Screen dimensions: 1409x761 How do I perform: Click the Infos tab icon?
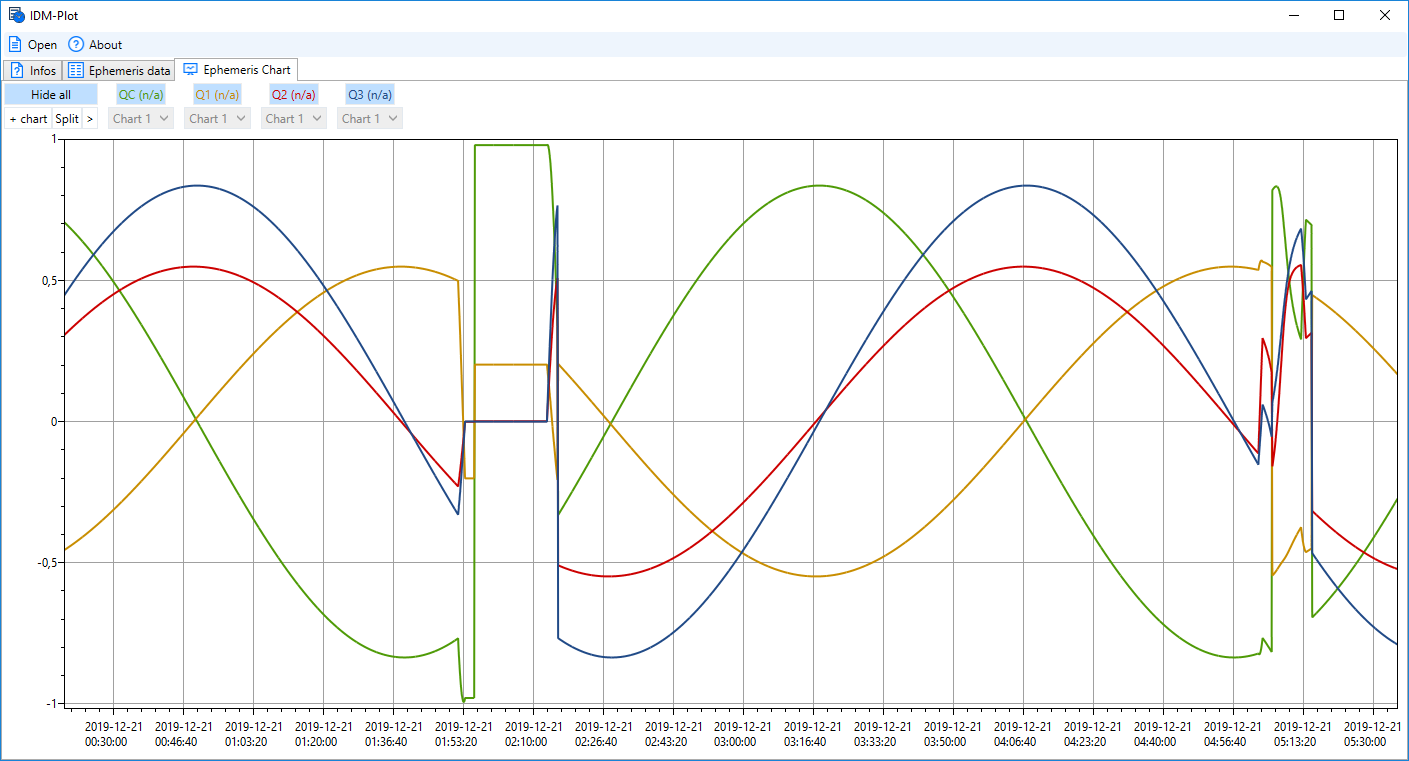(17, 71)
